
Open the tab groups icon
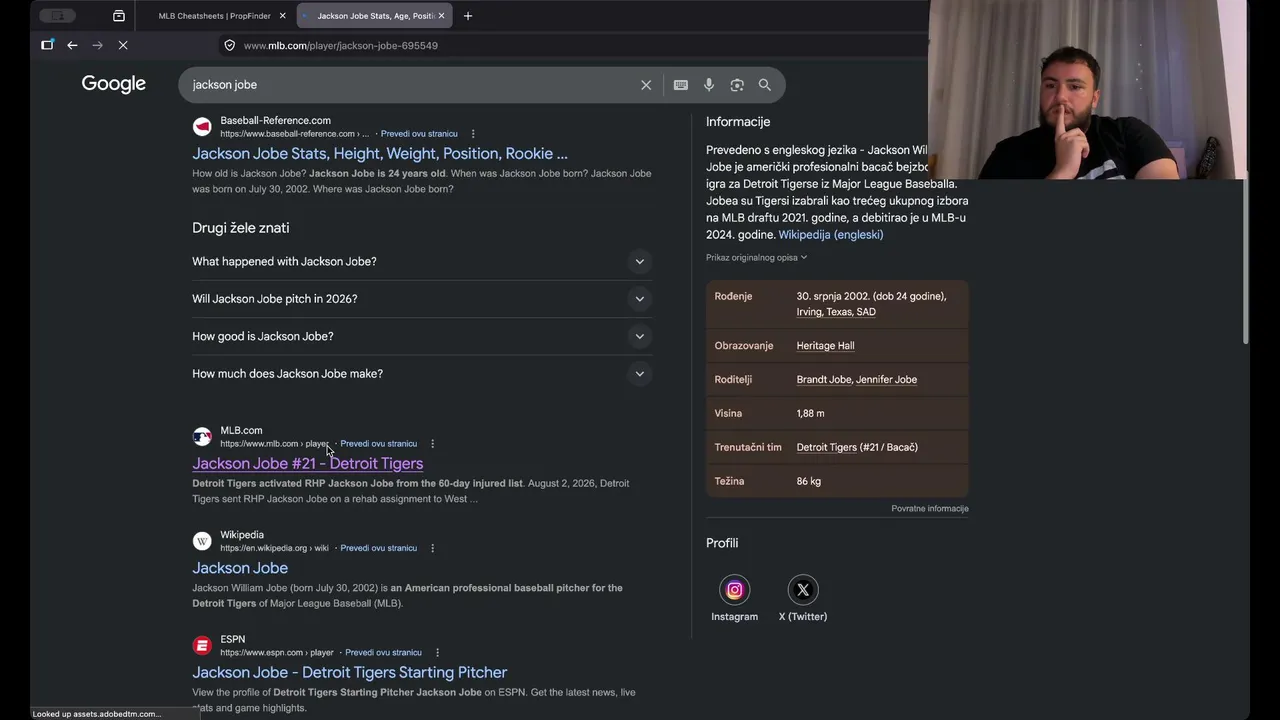click(119, 16)
